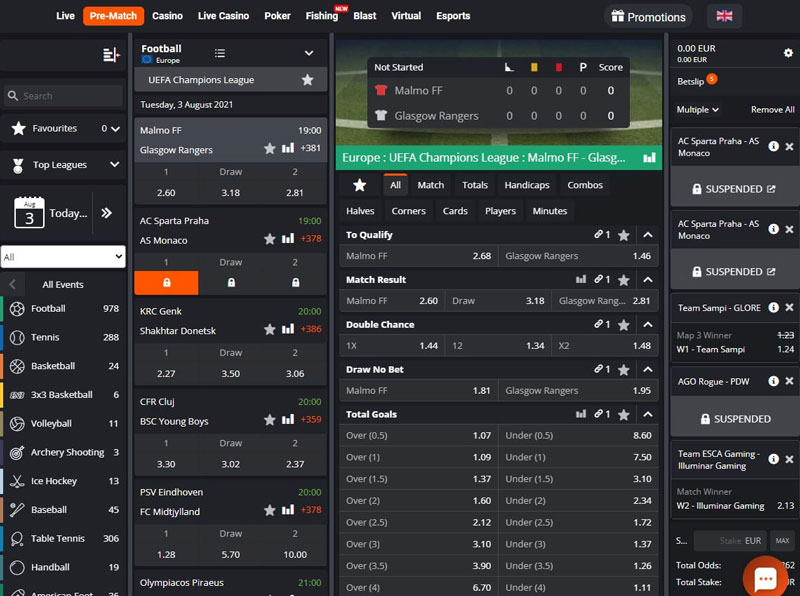
Task: Open Multiple bet type dropdown
Action: point(697,110)
